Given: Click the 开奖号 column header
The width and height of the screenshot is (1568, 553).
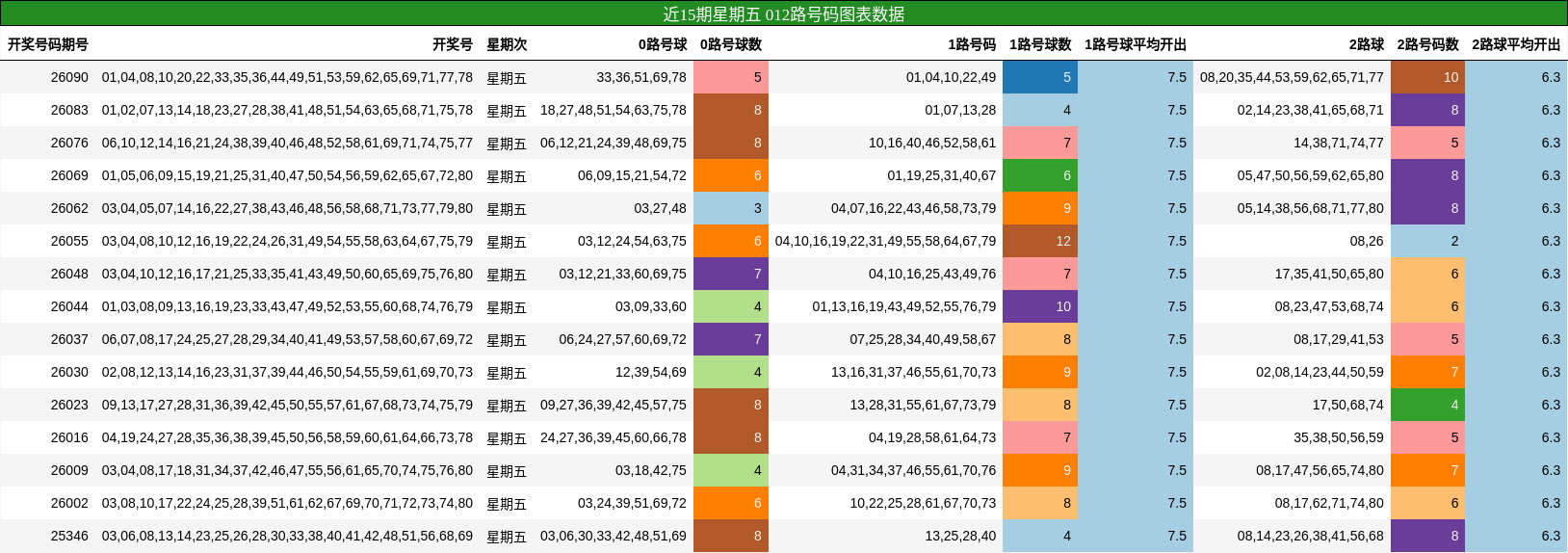Looking at the screenshot, I should pos(453,44).
